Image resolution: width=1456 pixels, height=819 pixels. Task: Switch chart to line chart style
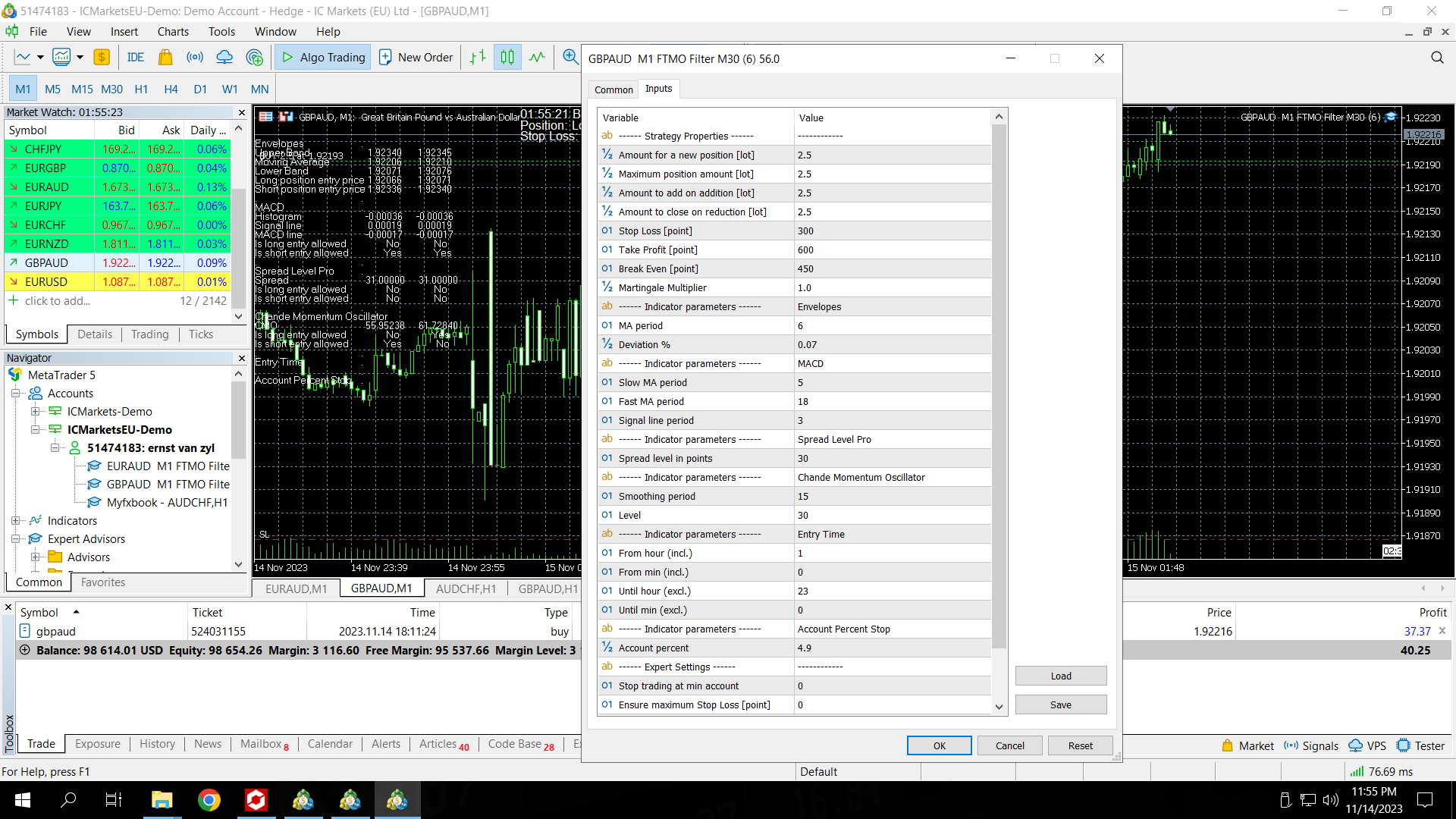537,57
